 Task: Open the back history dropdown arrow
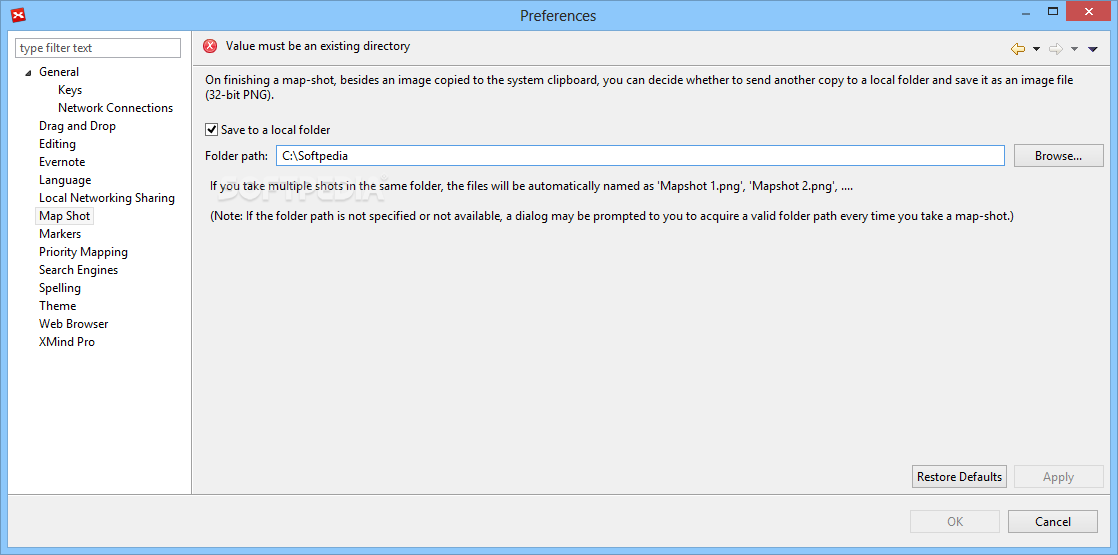point(1036,49)
